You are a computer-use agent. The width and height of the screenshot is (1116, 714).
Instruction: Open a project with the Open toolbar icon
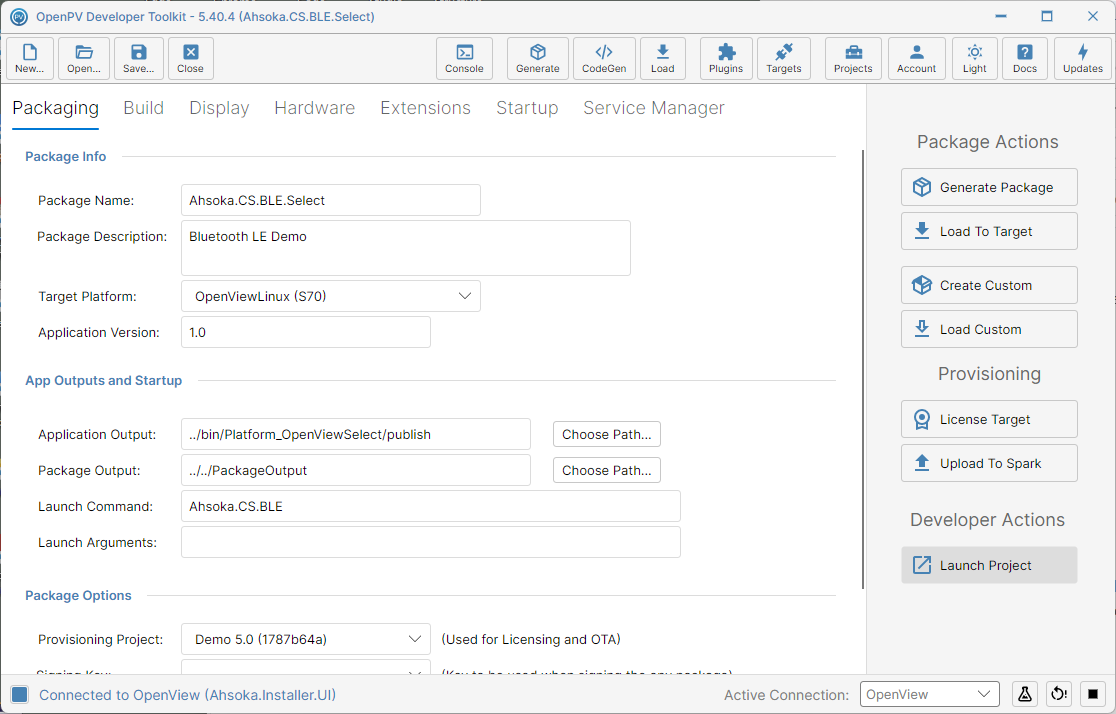click(84, 58)
